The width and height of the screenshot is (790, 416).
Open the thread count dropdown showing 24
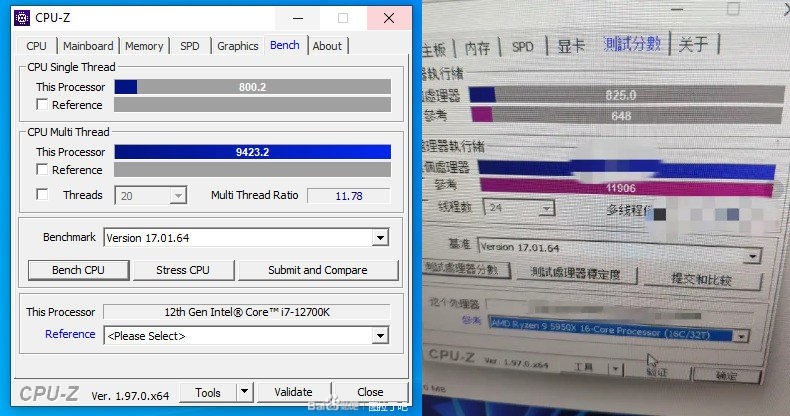tap(518, 207)
